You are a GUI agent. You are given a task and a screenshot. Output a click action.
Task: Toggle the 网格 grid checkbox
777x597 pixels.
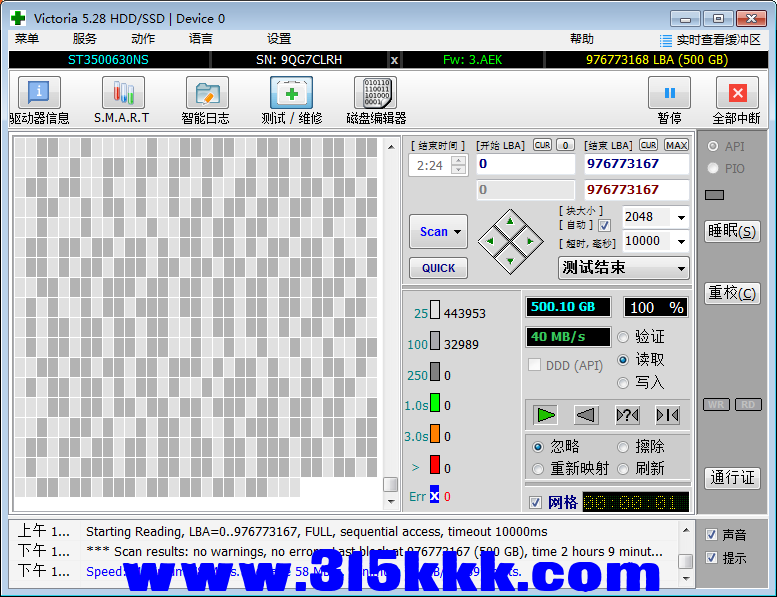click(x=536, y=502)
